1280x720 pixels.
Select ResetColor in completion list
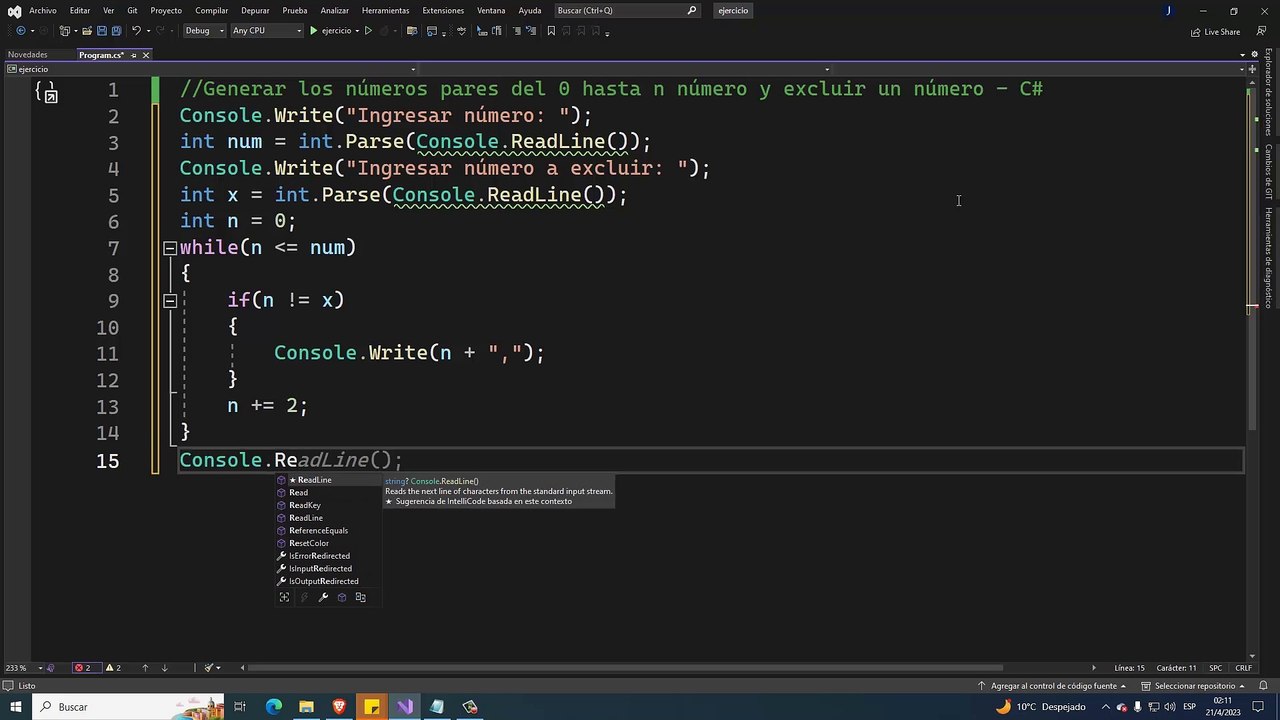(x=309, y=543)
